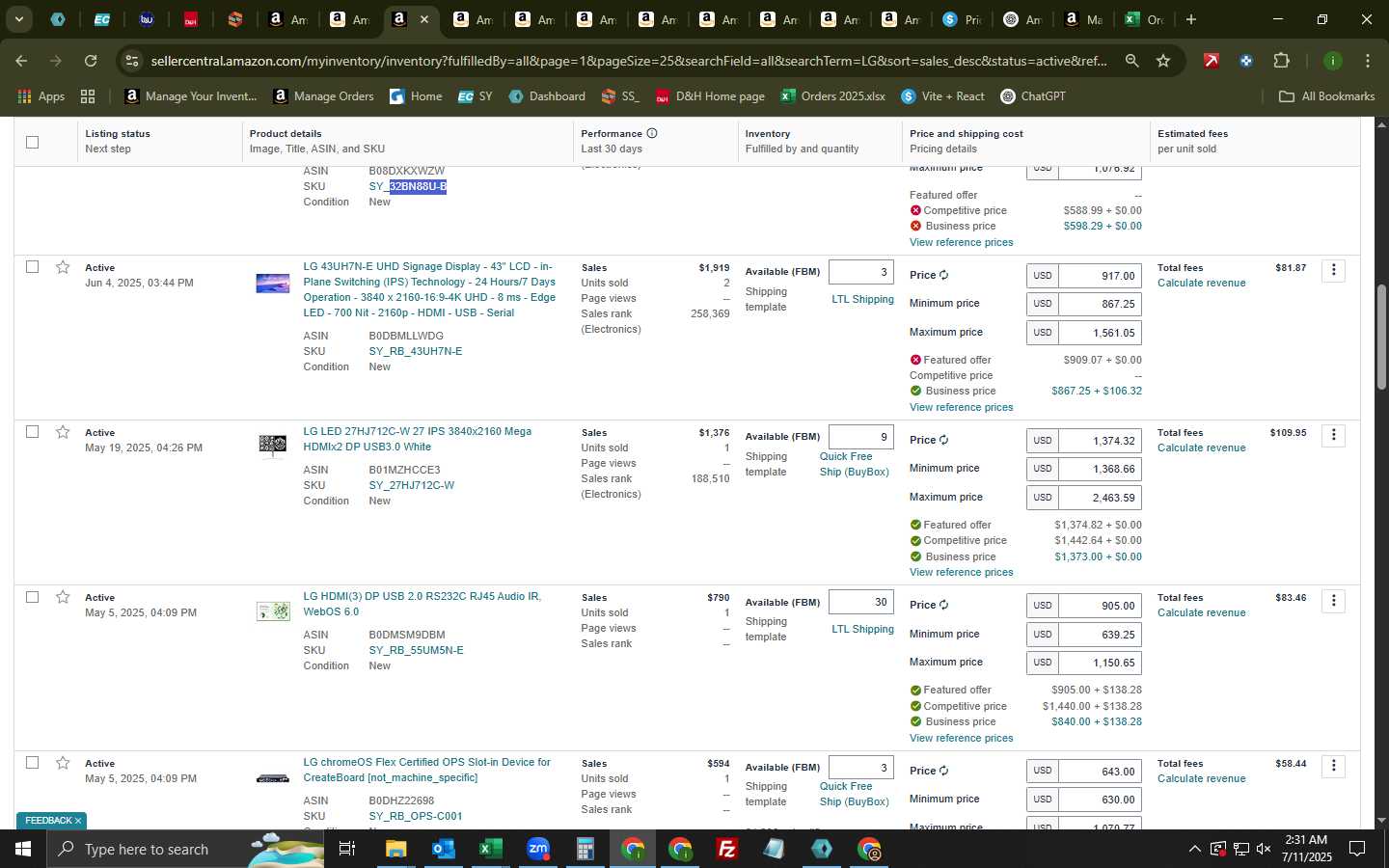Open a new browser tab
The image size is (1389, 868).
pos(1191,19)
